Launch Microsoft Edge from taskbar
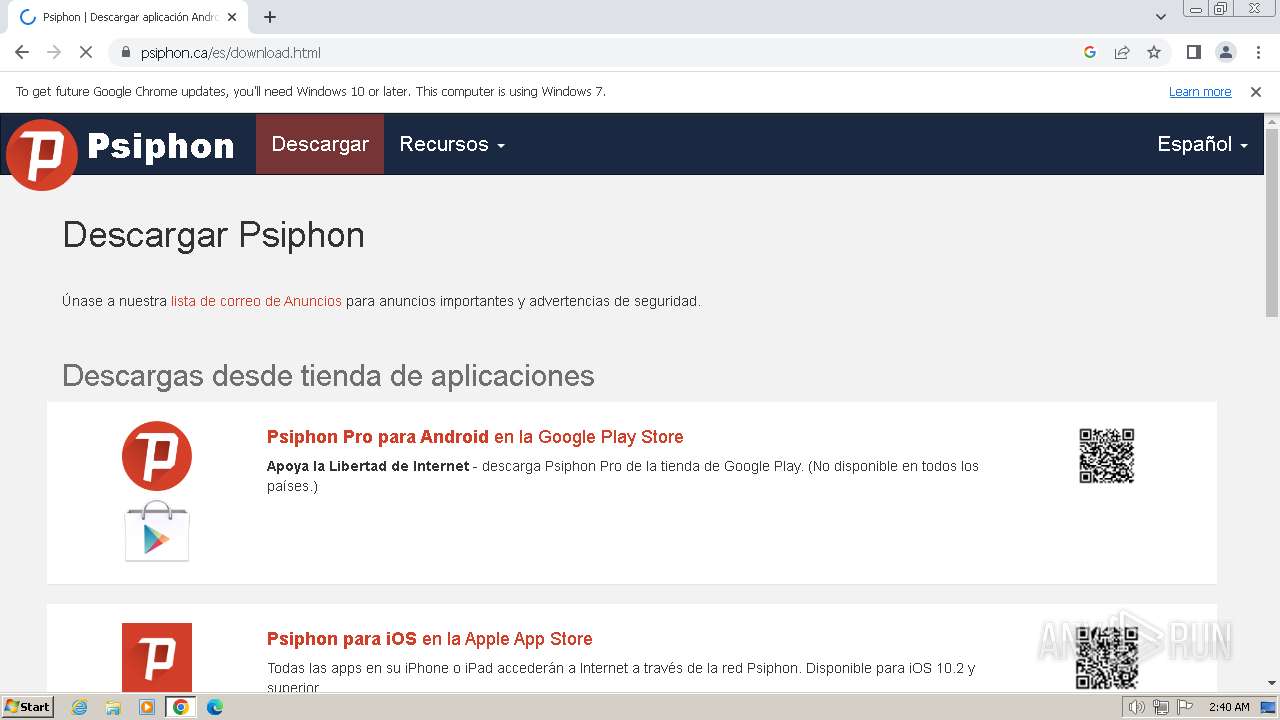The height and width of the screenshot is (720, 1280). coord(214,707)
